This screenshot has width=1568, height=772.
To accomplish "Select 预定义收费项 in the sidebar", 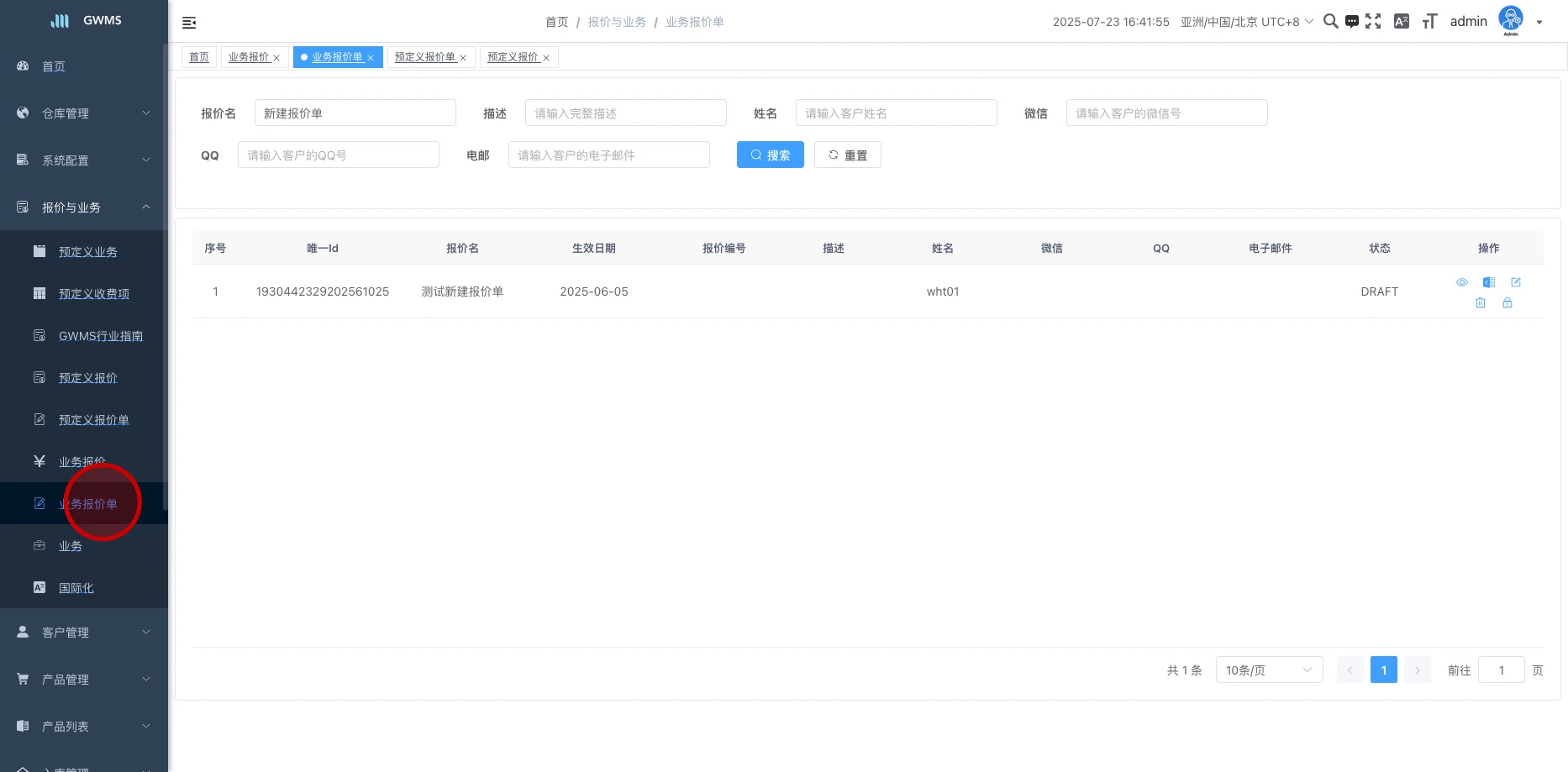I will click(x=94, y=294).
